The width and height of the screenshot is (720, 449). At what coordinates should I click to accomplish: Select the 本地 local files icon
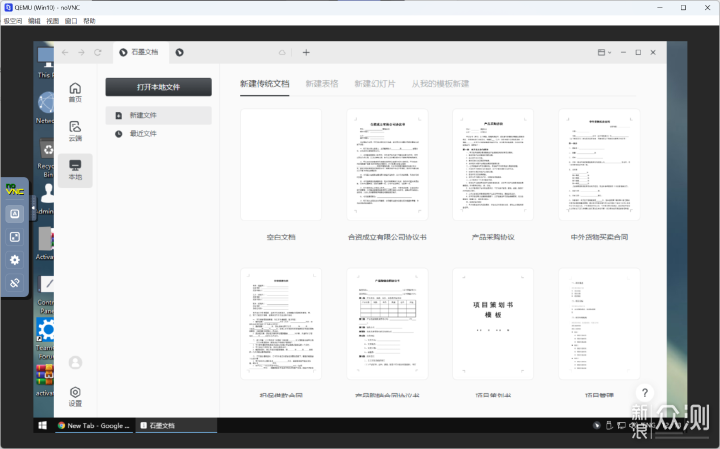[75, 169]
